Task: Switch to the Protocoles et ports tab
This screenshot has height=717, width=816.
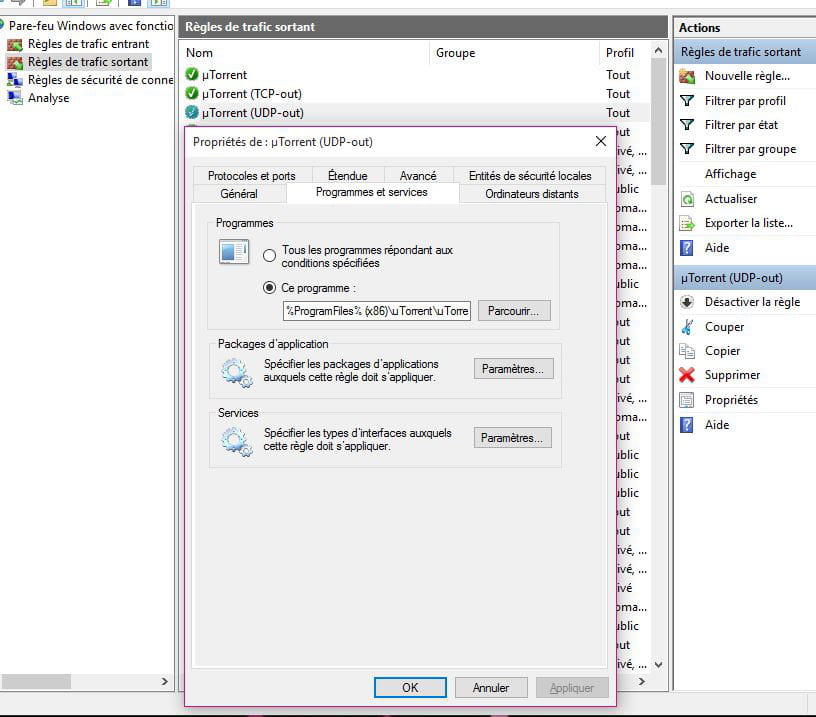Action: [x=252, y=176]
